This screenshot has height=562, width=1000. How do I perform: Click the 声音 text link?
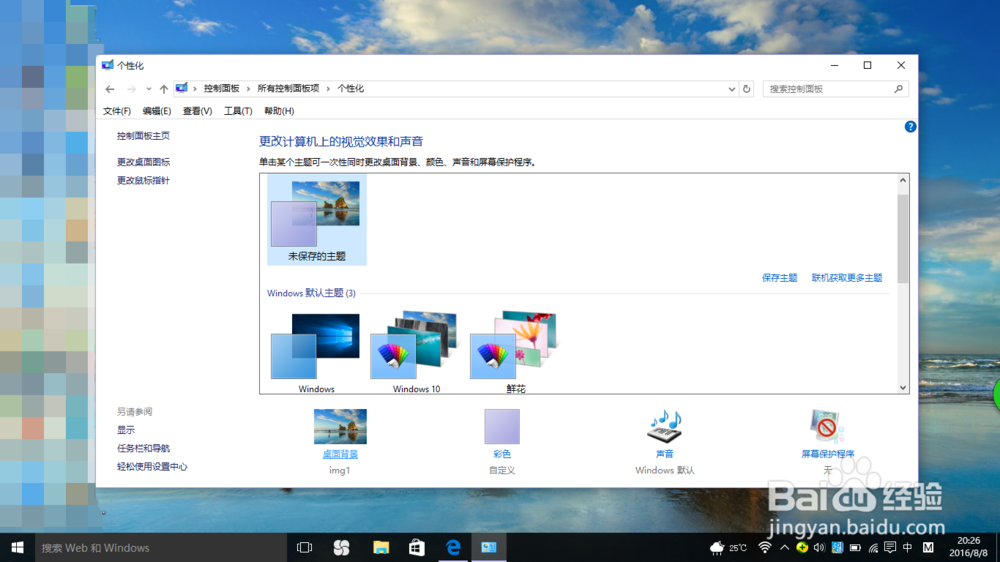coord(665,454)
